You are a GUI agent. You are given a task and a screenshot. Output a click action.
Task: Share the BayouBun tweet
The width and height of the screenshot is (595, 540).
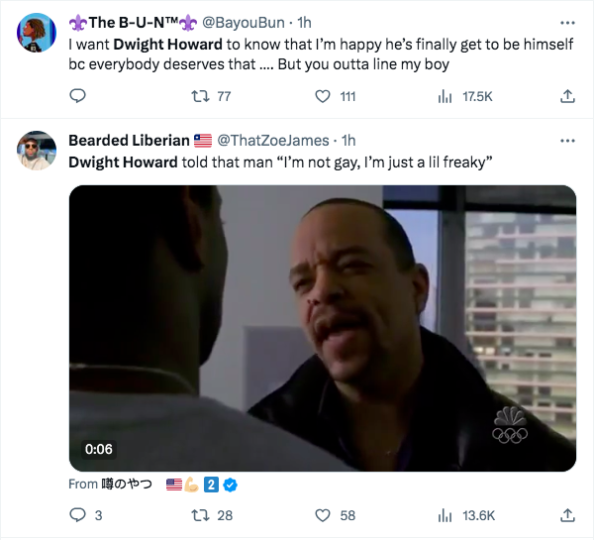click(x=567, y=96)
